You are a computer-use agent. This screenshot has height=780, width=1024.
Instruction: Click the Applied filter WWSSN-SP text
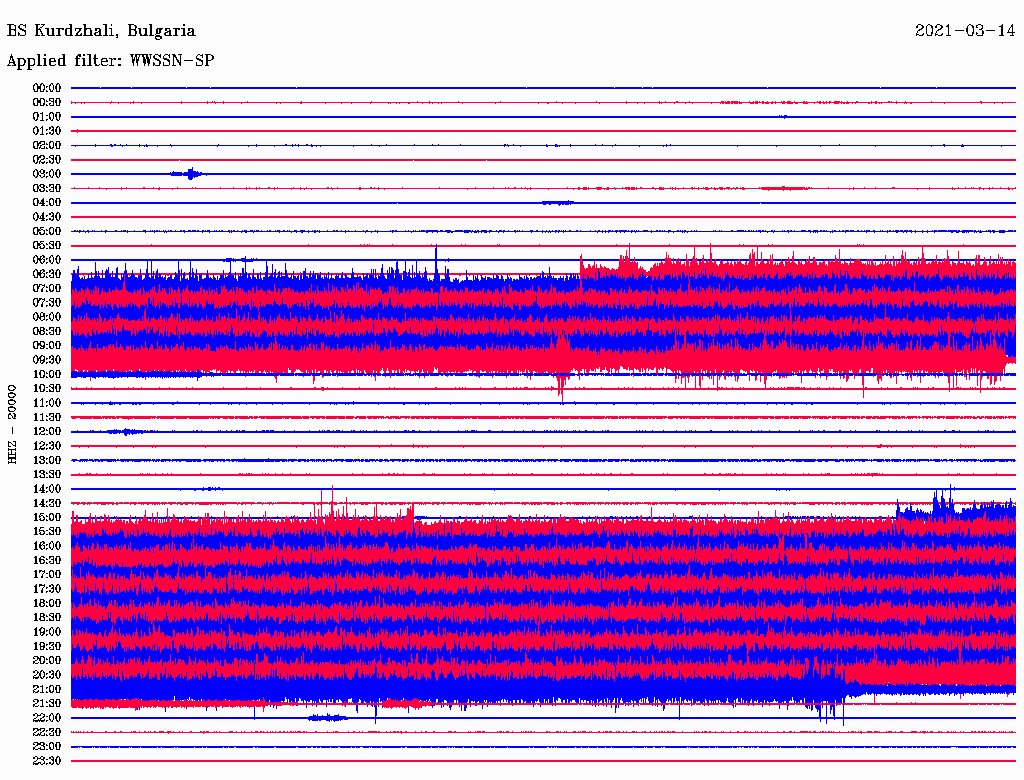click(x=110, y=61)
